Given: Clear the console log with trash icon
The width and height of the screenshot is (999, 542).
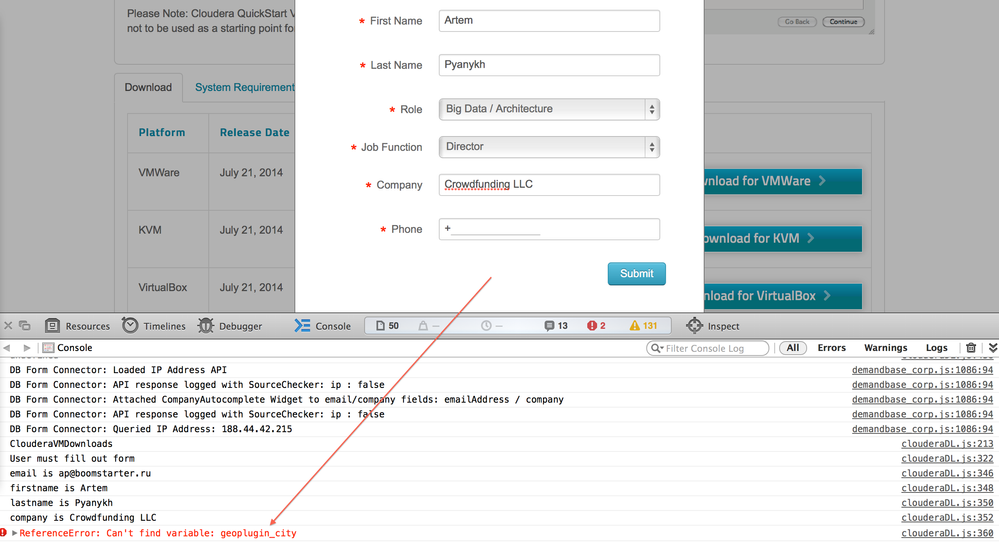Looking at the screenshot, I should [971, 348].
